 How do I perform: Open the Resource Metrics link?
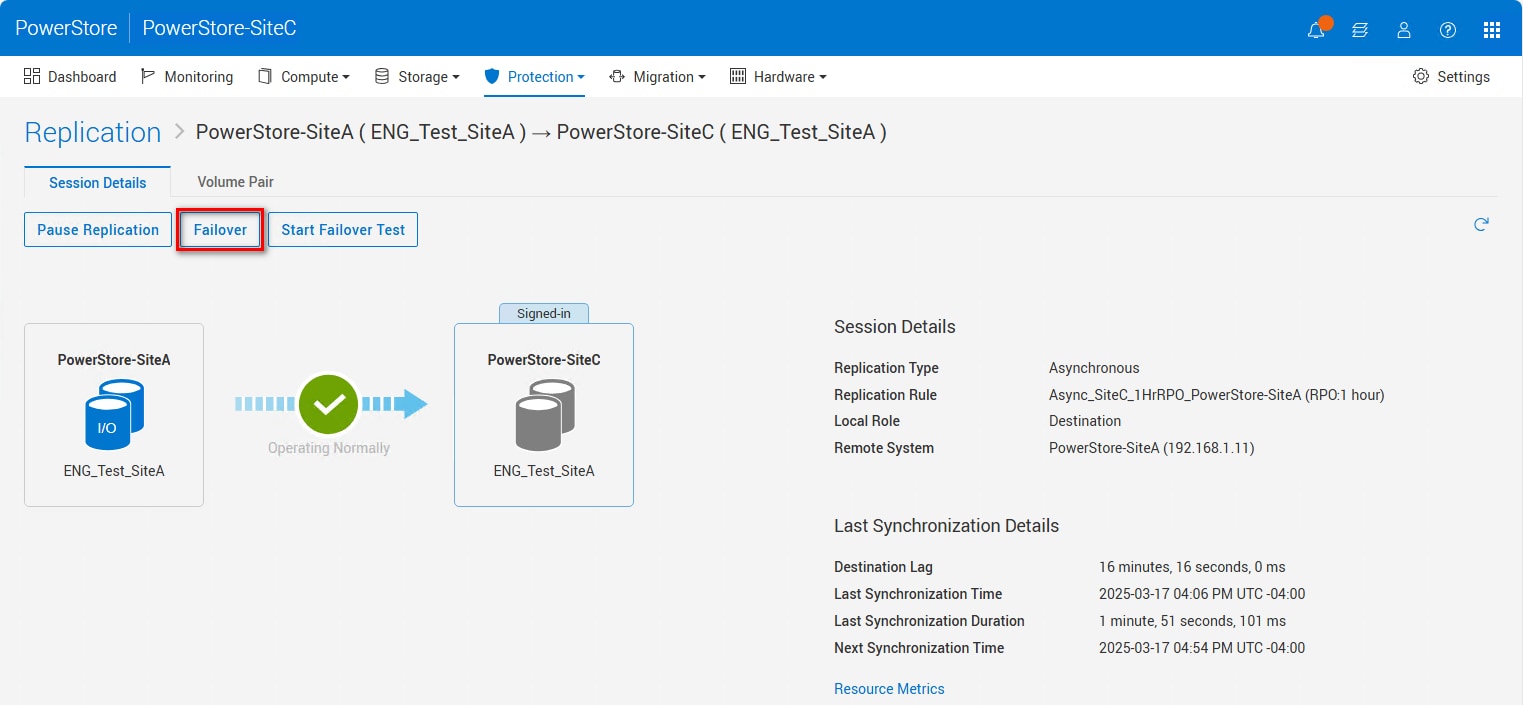coord(889,688)
